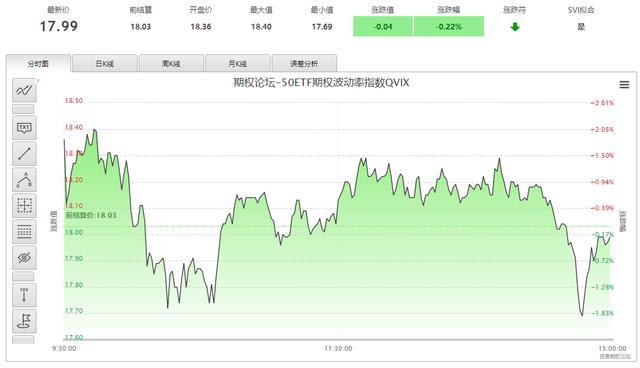
Task: Select the TXT label annotation tool
Action: [24, 128]
